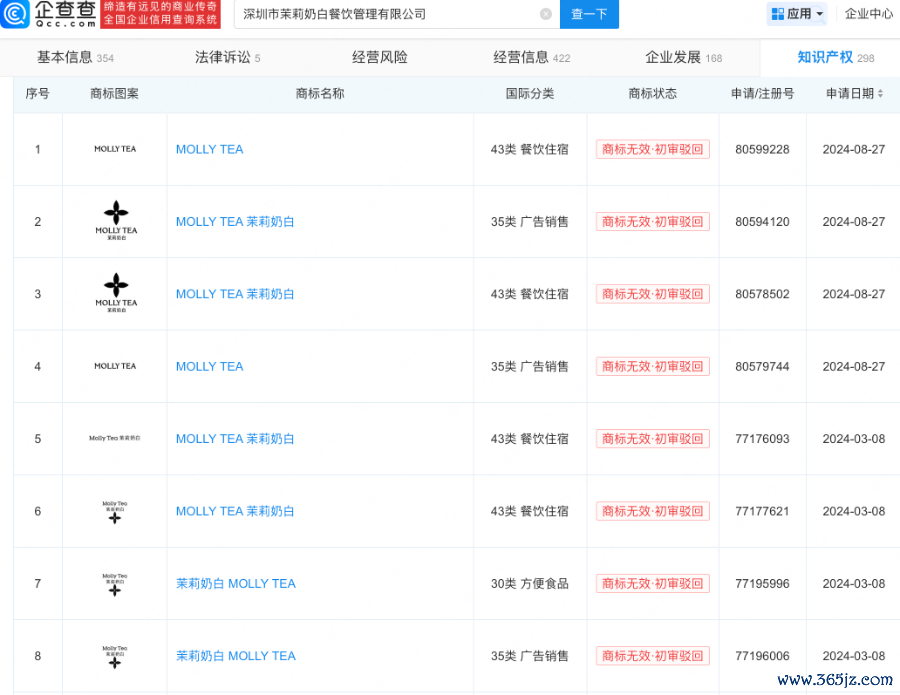Switch to the 基本信息 tab

pyautogui.click(x=75, y=57)
